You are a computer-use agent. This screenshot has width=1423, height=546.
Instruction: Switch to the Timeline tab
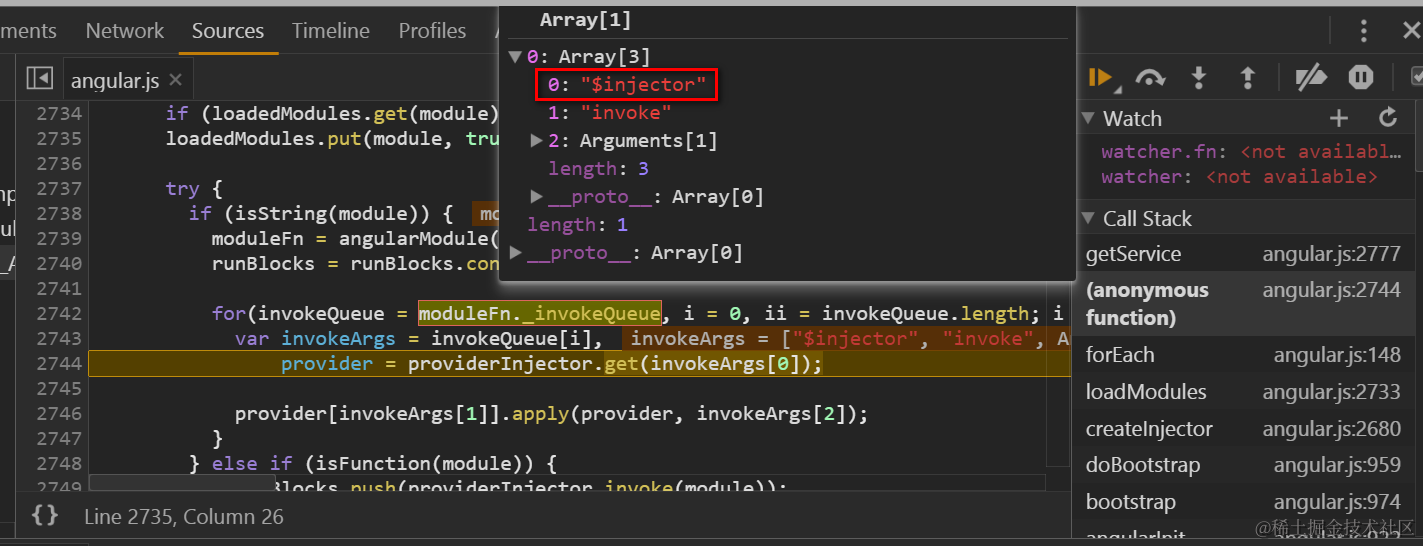pos(331,31)
